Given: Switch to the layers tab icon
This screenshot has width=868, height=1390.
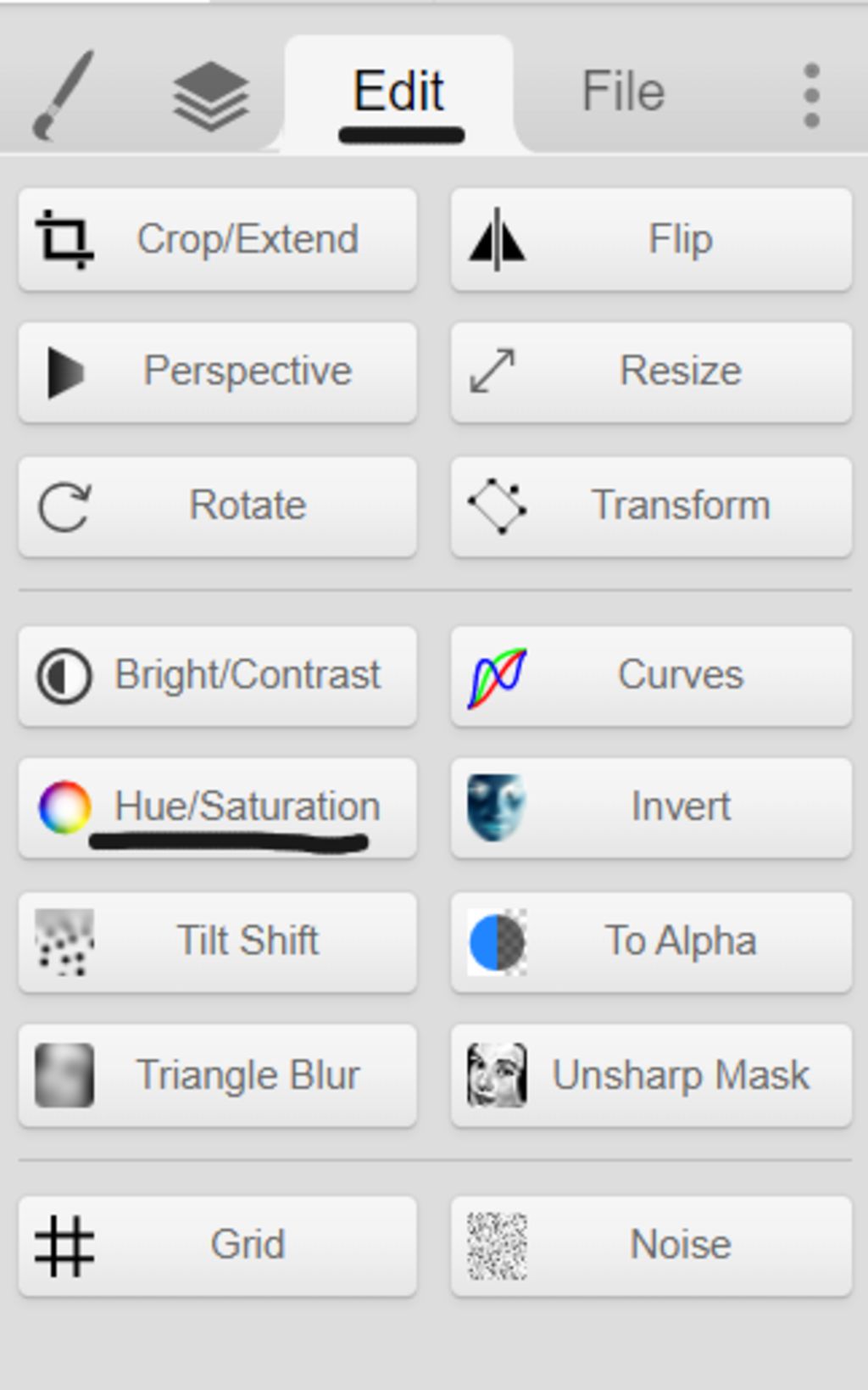Looking at the screenshot, I should (210, 97).
